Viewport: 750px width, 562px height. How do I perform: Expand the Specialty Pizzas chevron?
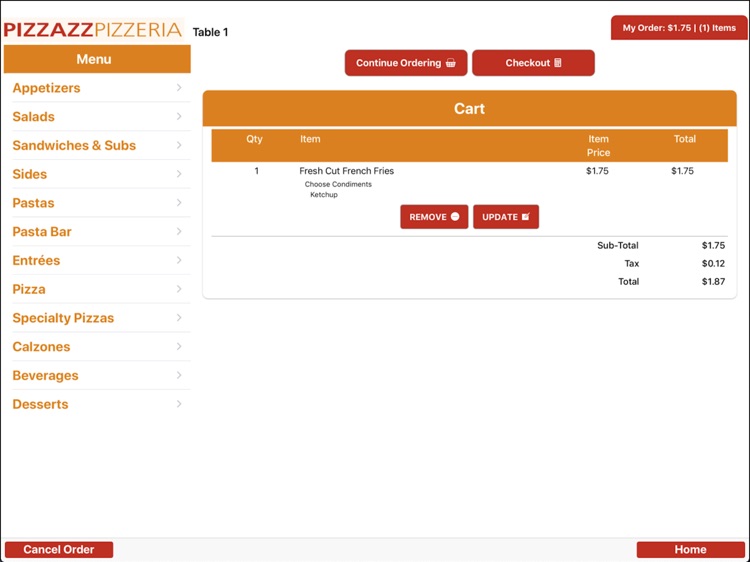(179, 318)
